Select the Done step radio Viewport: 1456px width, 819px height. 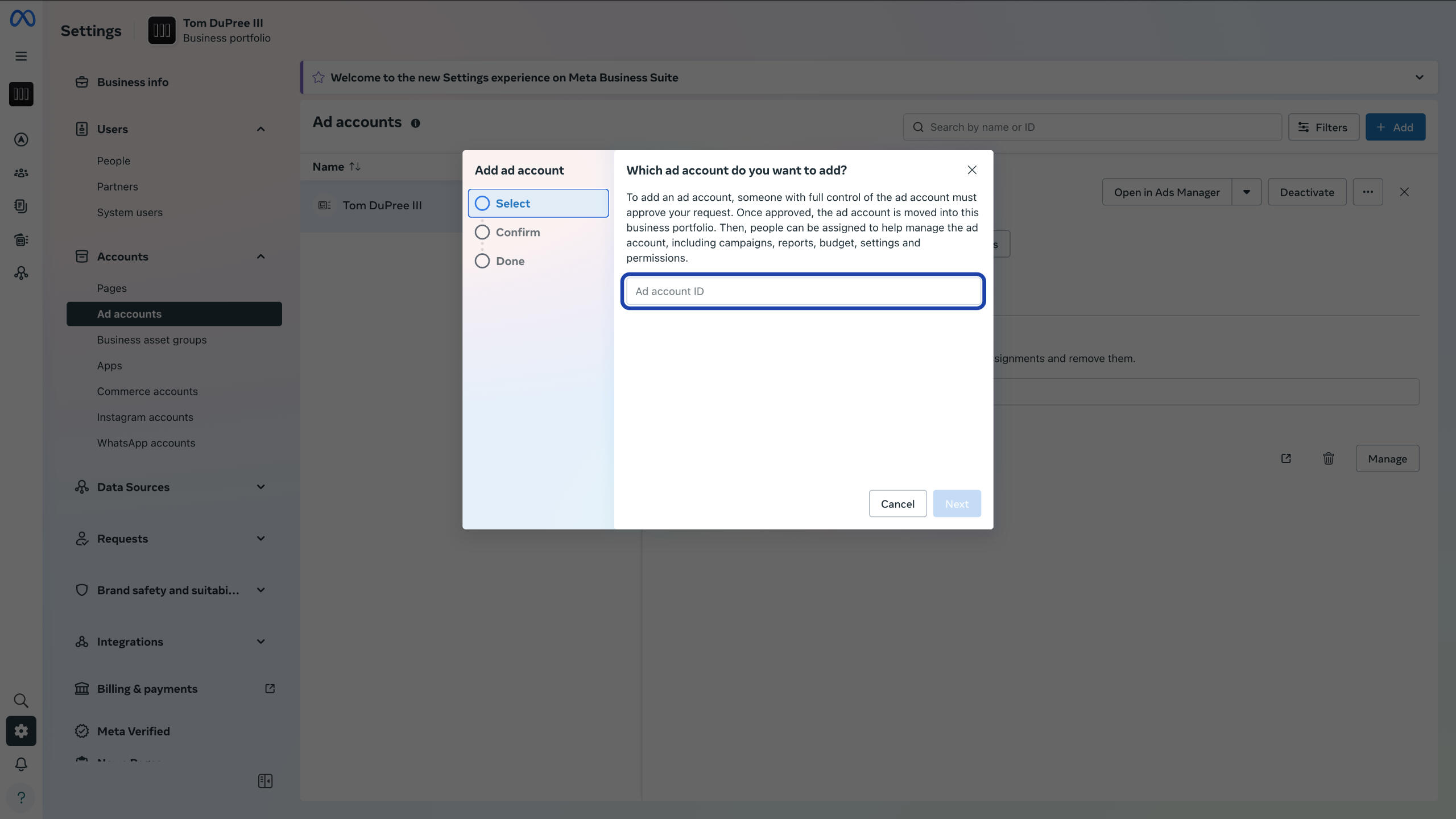(482, 261)
